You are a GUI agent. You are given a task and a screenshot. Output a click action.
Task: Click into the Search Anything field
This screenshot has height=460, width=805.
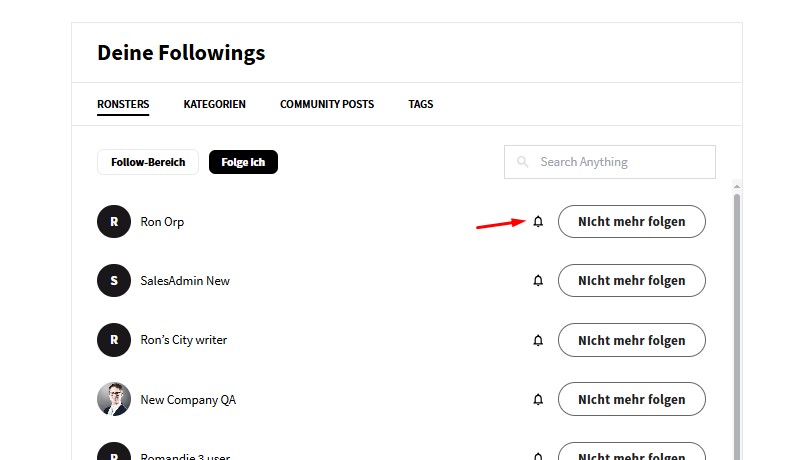pos(620,162)
